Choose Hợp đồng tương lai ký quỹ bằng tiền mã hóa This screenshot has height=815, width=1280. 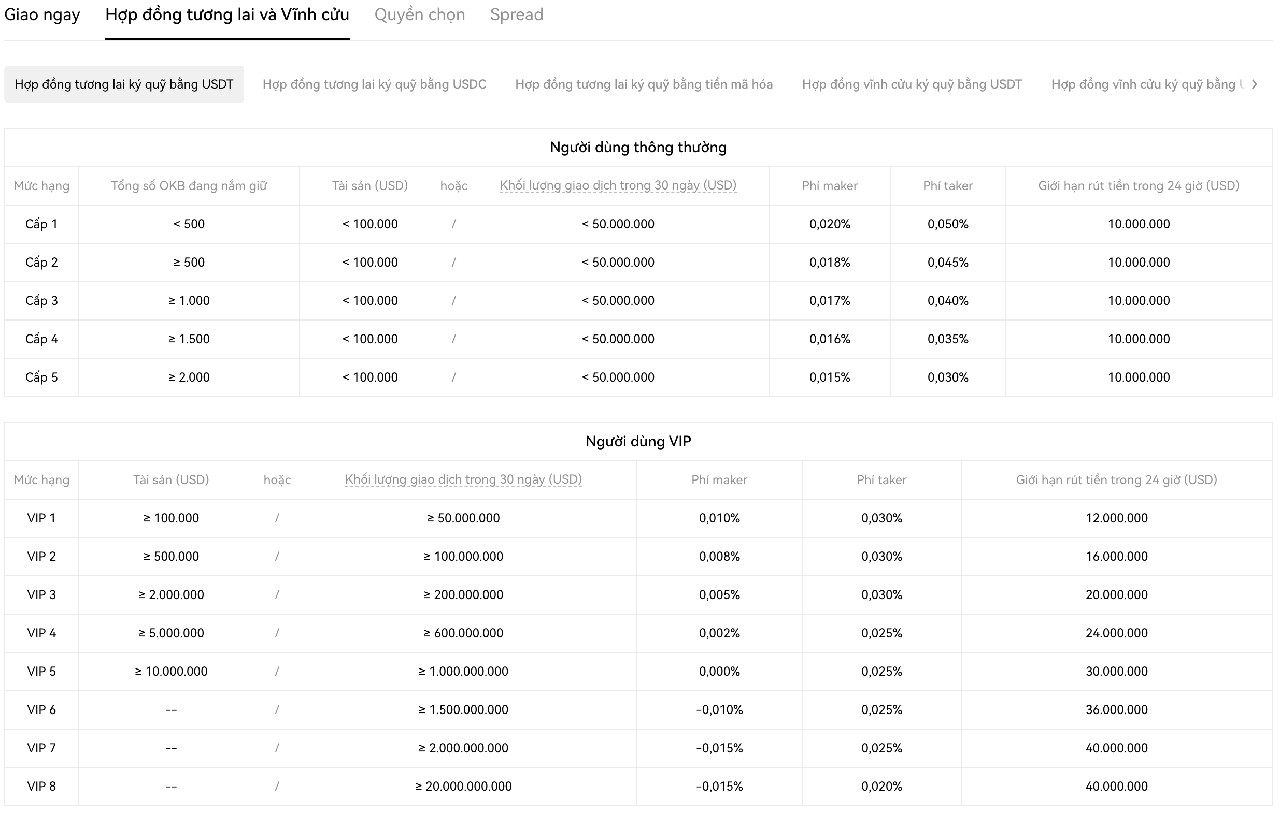pyautogui.click(x=642, y=84)
